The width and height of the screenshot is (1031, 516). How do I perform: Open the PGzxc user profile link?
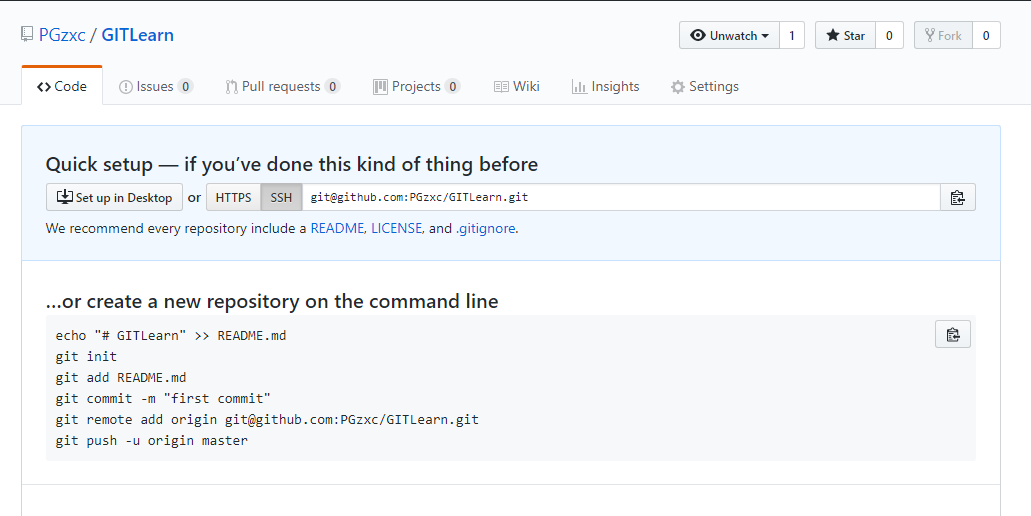click(x=62, y=35)
